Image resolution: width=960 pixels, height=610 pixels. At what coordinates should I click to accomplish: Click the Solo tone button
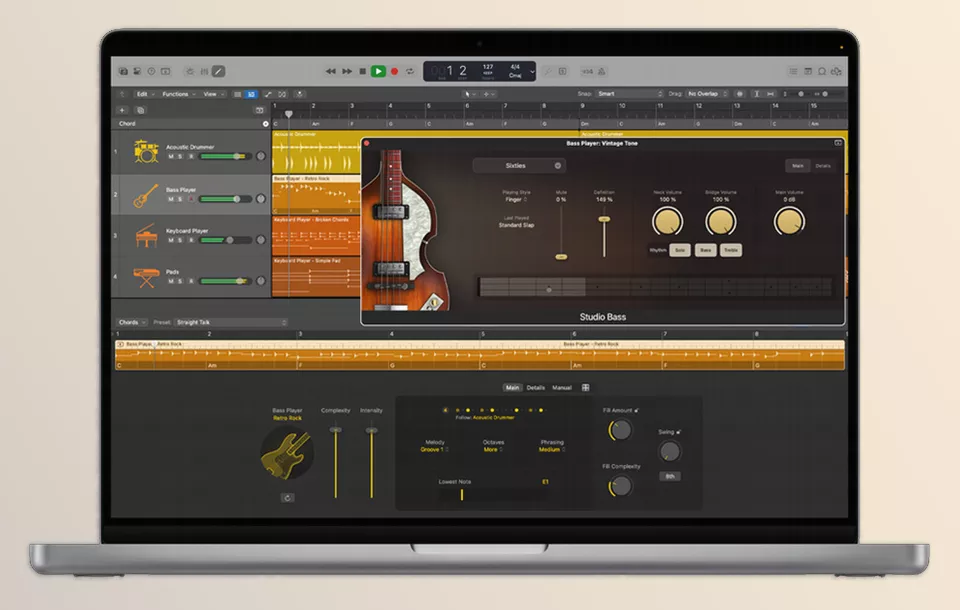[680, 250]
